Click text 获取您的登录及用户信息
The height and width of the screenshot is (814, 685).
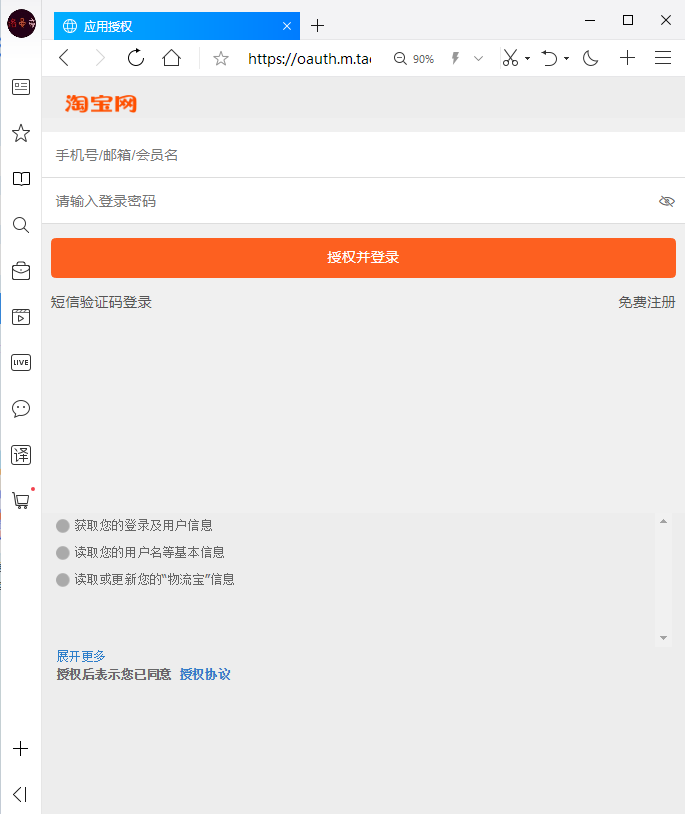coord(144,525)
